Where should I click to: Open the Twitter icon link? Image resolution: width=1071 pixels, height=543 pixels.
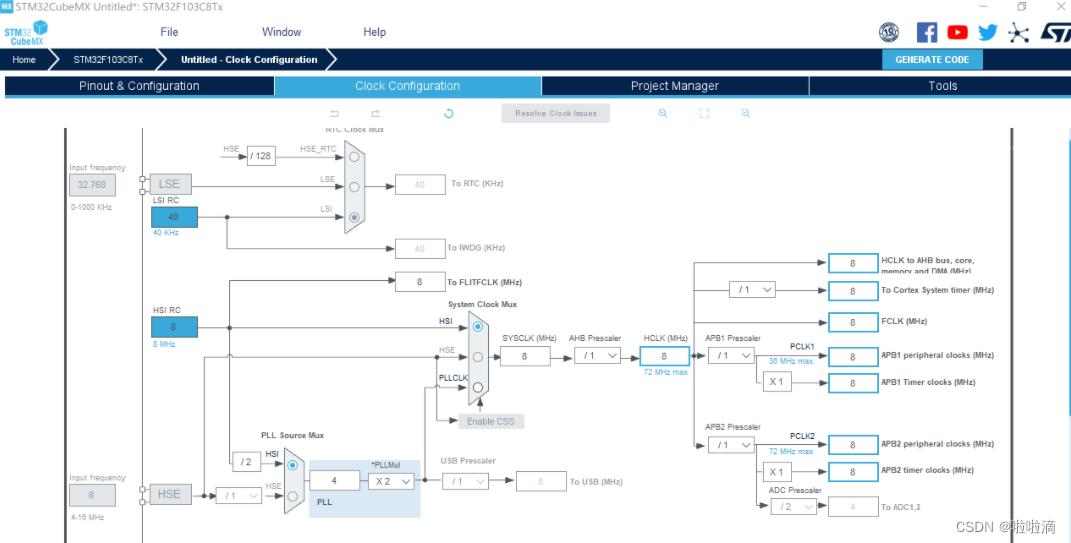click(988, 32)
